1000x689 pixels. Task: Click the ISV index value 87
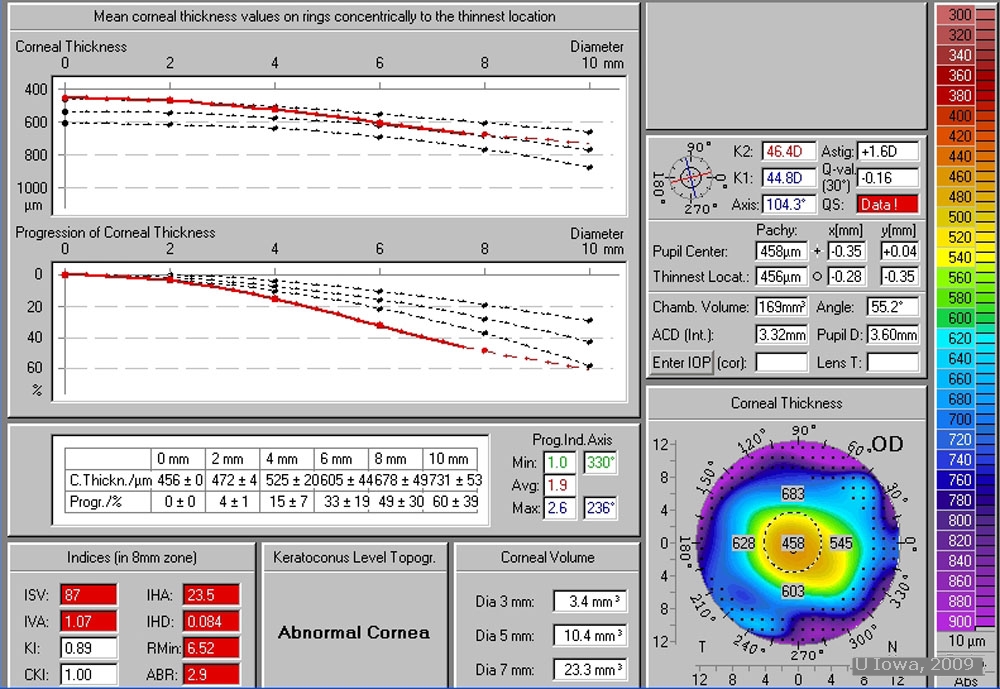pyautogui.click(x=88, y=595)
